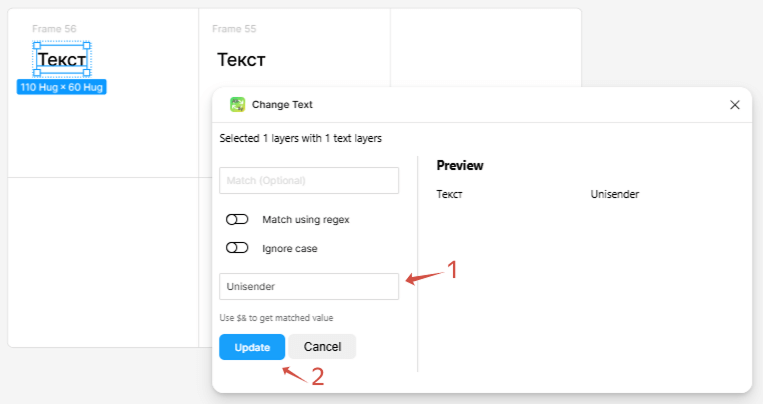Image resolution: width=763 pixels, height=404 pixels.
Task: Click the replacement field containing Unisender
Action: 309,286
